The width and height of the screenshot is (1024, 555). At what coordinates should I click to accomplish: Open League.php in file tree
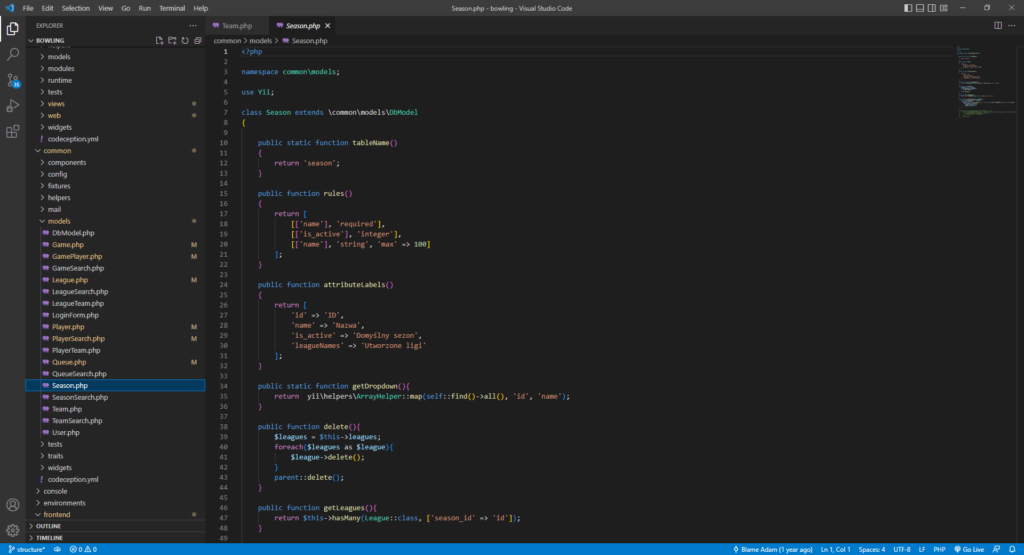[115, 280]
